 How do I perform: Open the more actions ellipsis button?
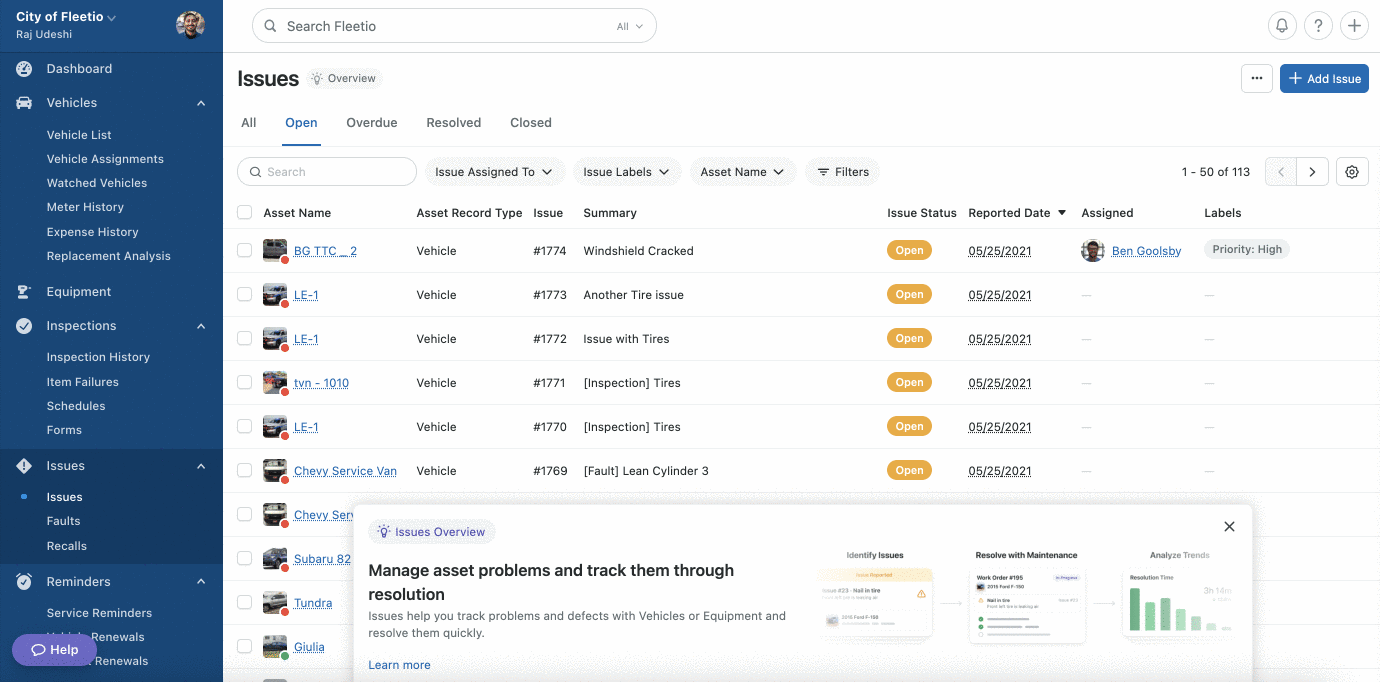pos(1257,79)
